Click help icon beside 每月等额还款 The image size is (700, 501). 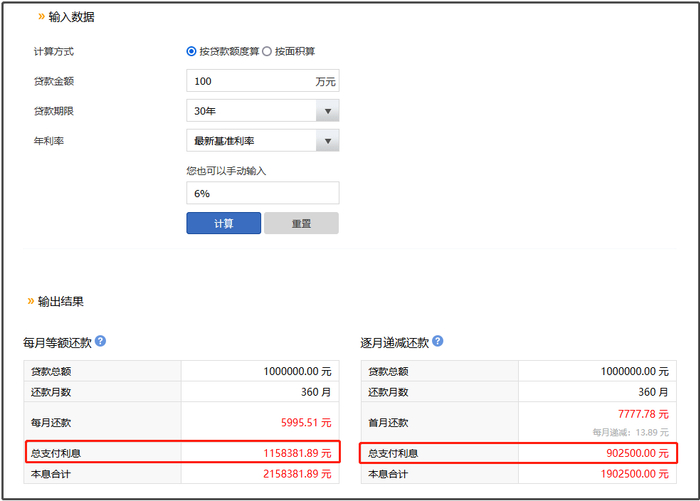click(x=100, y=342)
